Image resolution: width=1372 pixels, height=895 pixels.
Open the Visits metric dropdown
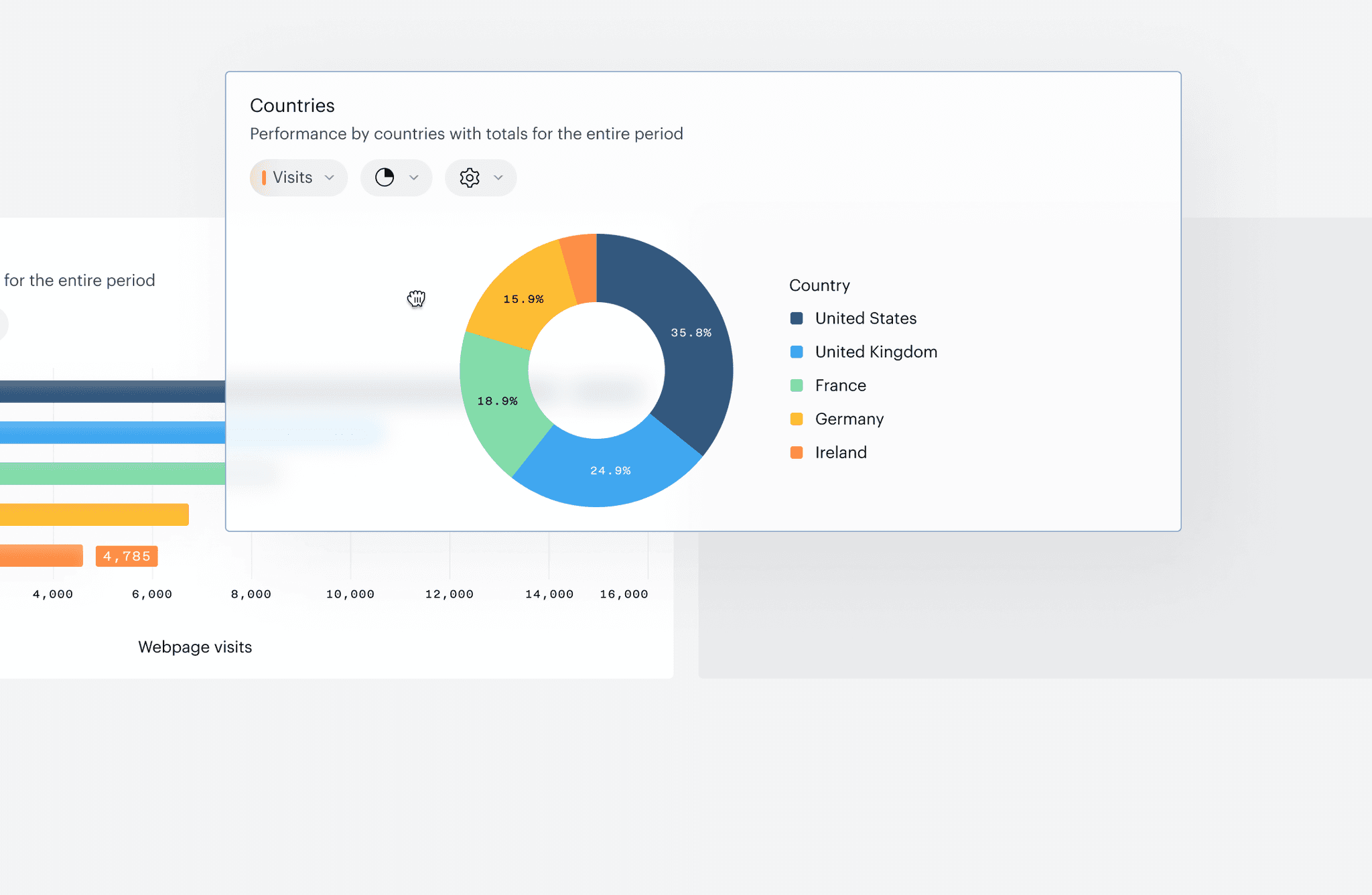(298, 178)
